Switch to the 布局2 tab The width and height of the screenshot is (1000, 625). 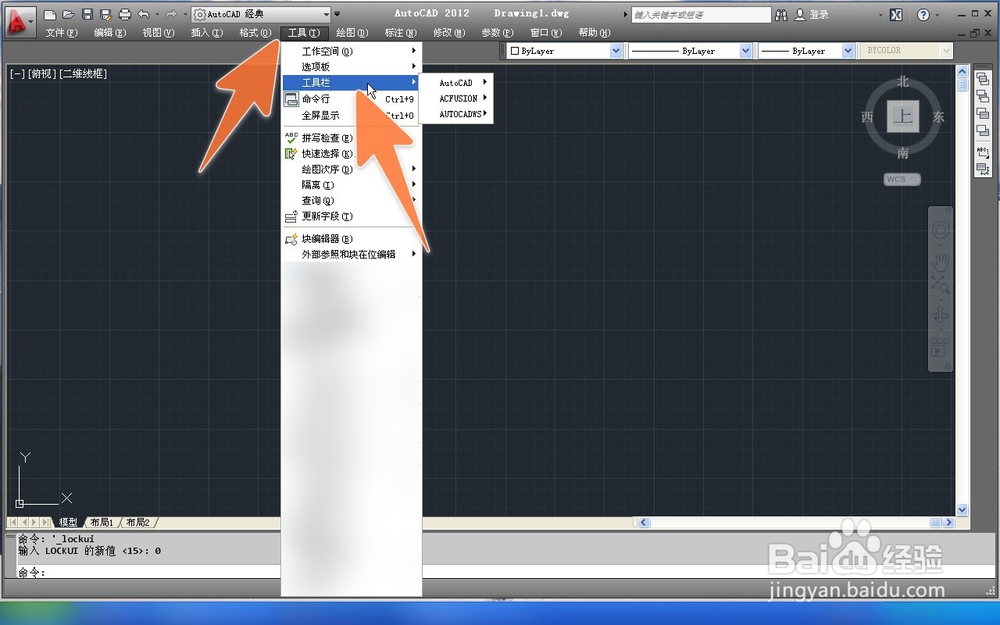[x=138, y=522]
